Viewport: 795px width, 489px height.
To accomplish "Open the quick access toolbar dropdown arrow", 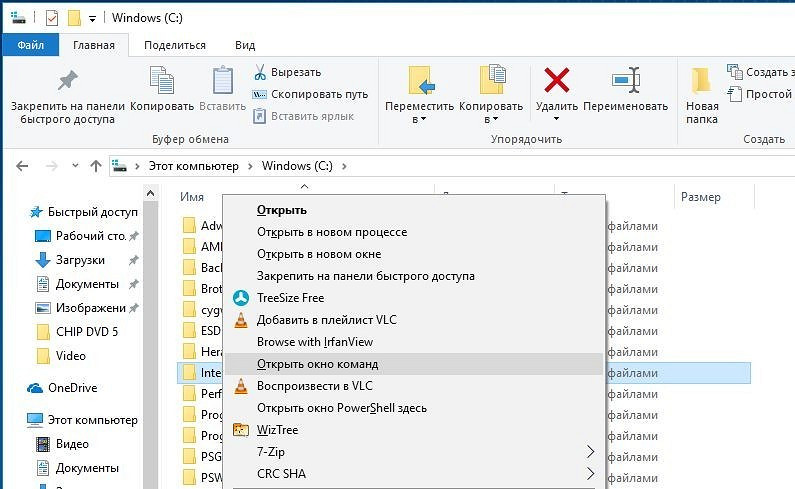I will 92,18.
